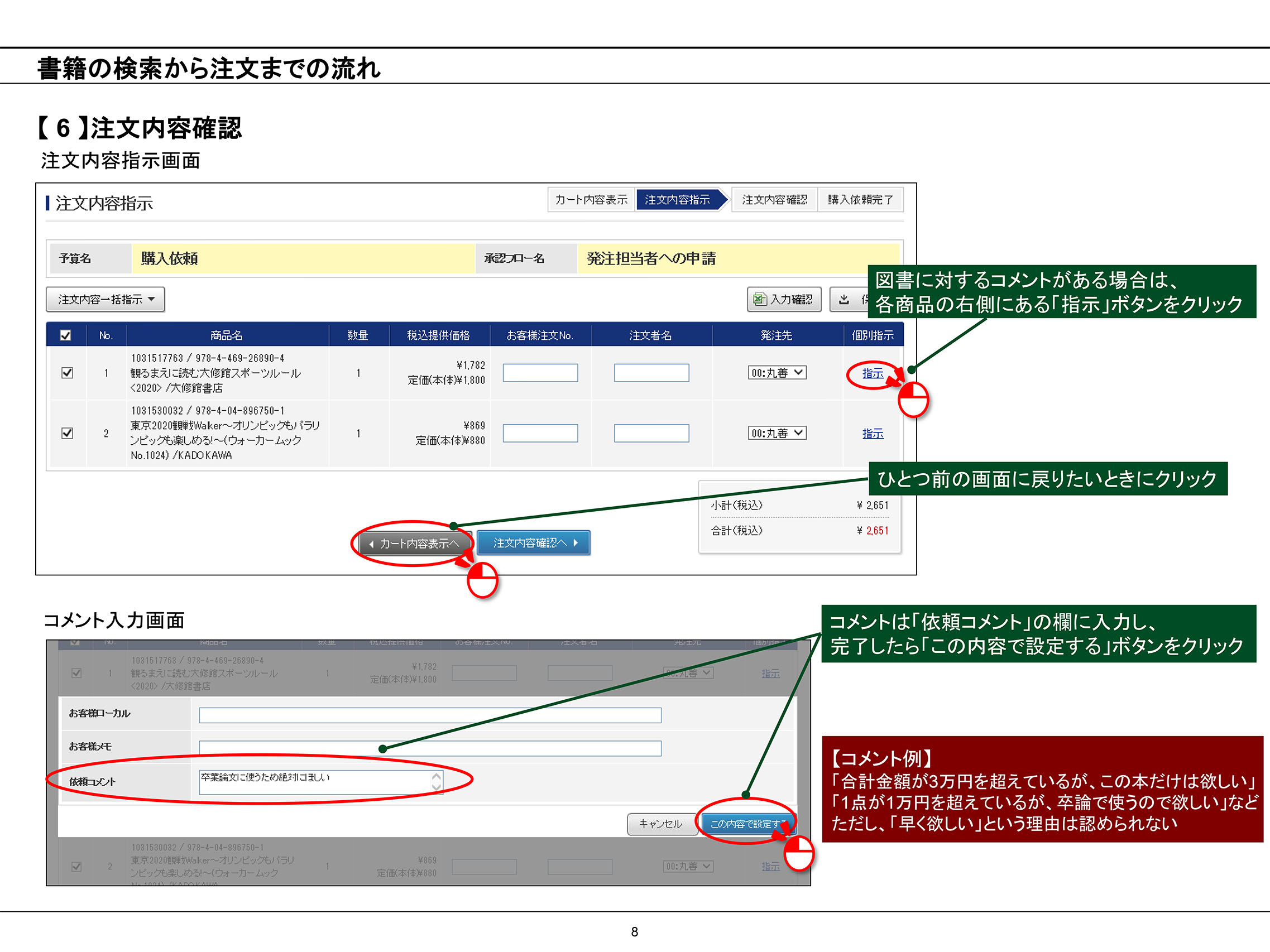The image size is (1270, 952).
Task: Click the Excel icon on 入力確認 button
Action: click(759, 299)
